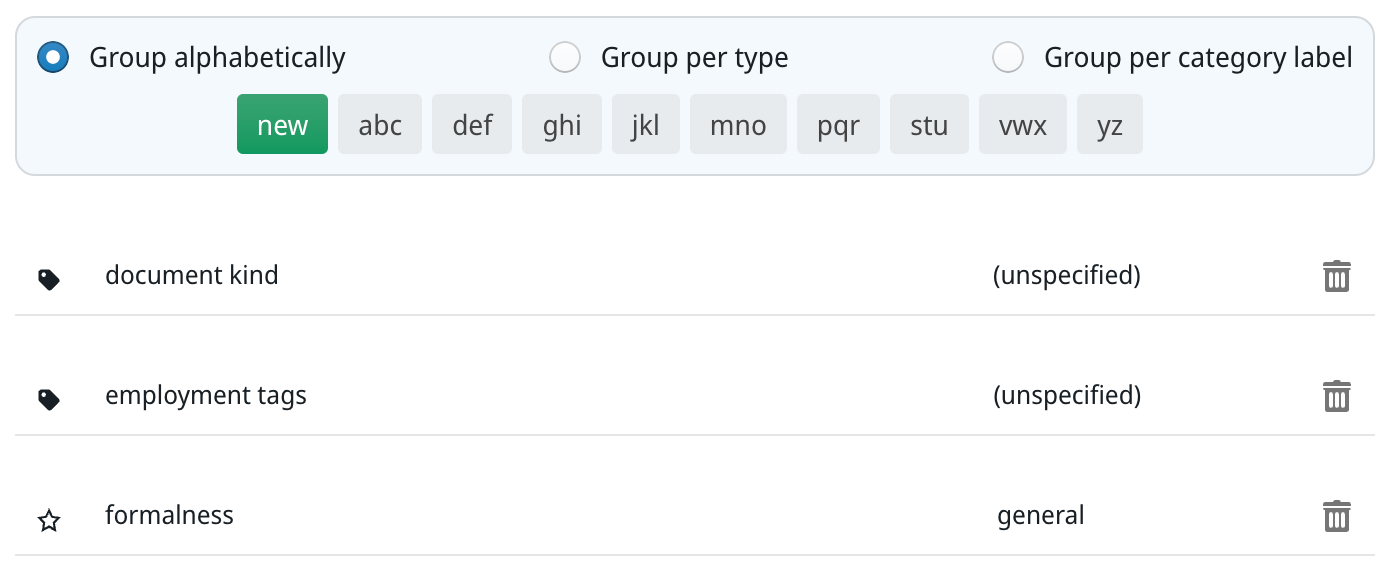Switch to the def letter group
The image size is (1394, 580).
(x=472, y=125)
